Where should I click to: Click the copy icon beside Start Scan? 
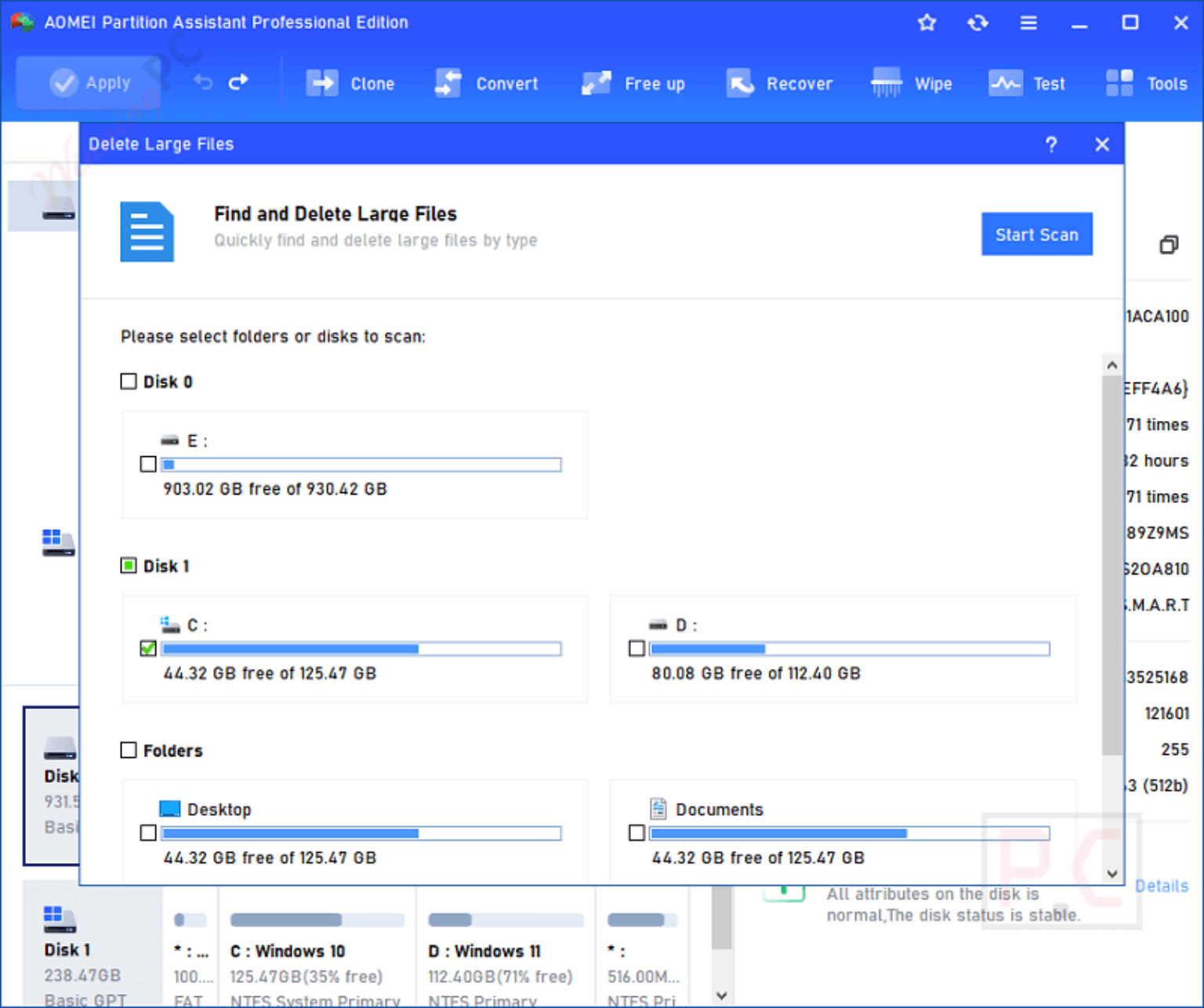1168,245
